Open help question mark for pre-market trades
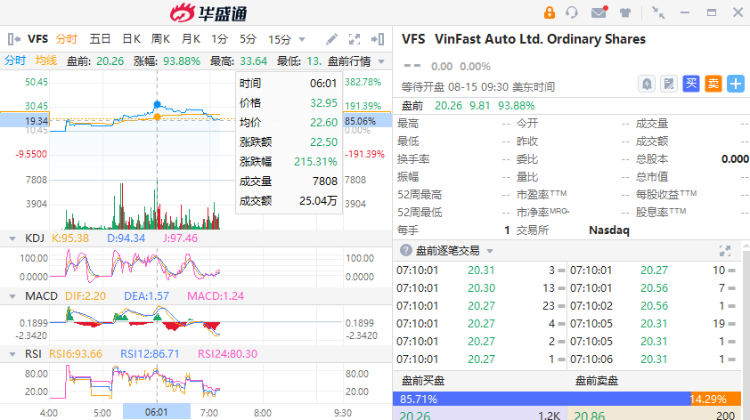This screenshot has width=750, height=420. [406, 250]
